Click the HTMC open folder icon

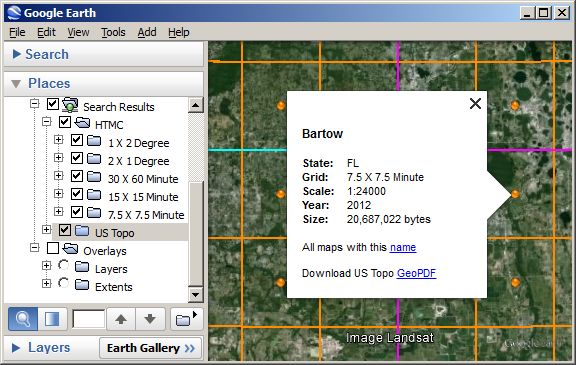point(82,123)
